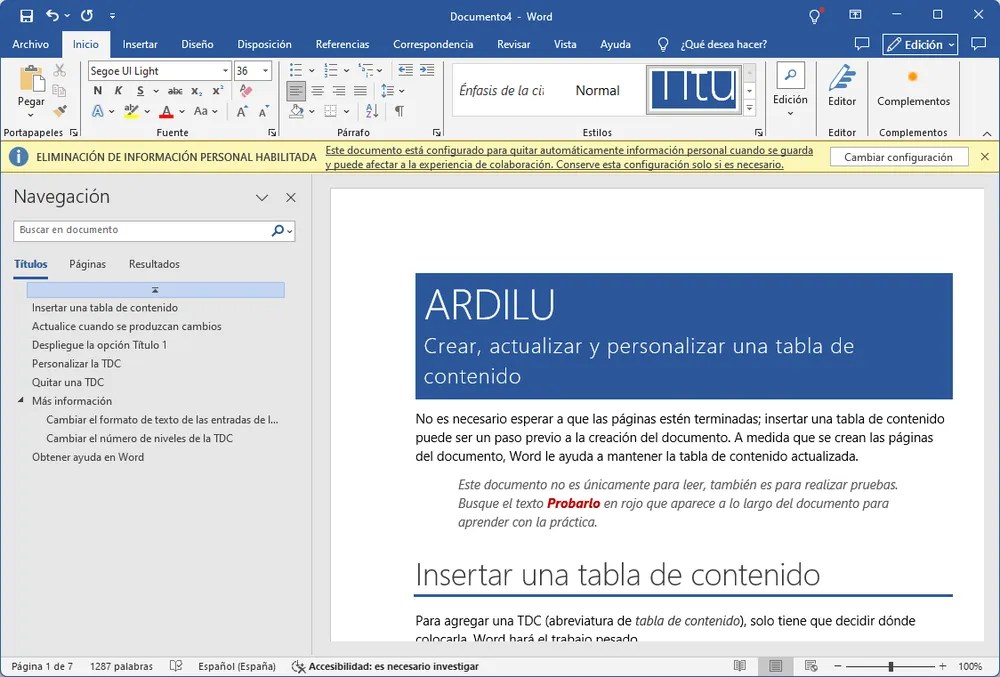Collapse the Más información heading
The image size is (1000, 677).
coord(20,400)
